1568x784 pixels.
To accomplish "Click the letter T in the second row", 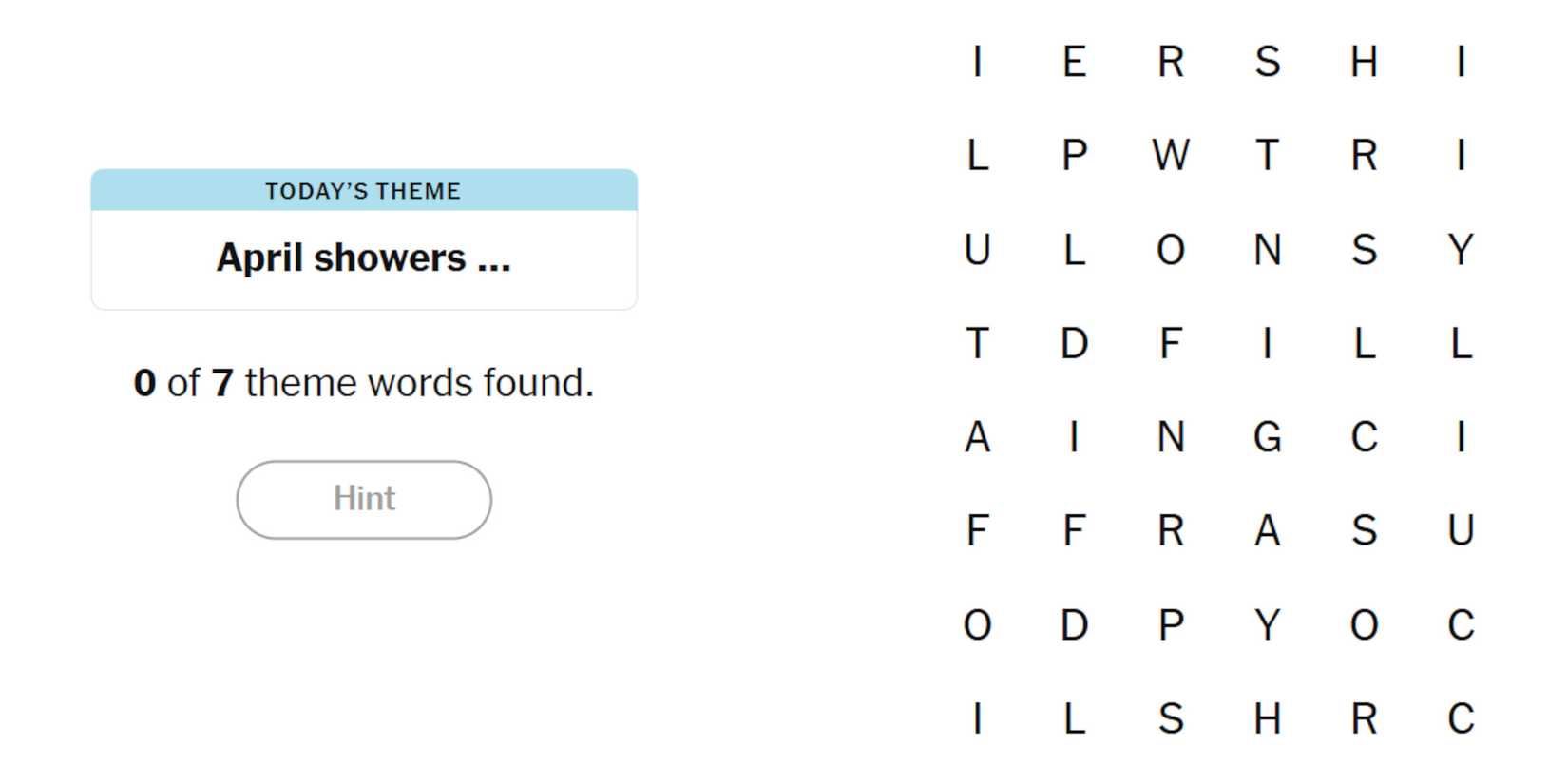I will (x=1268, y=156).
